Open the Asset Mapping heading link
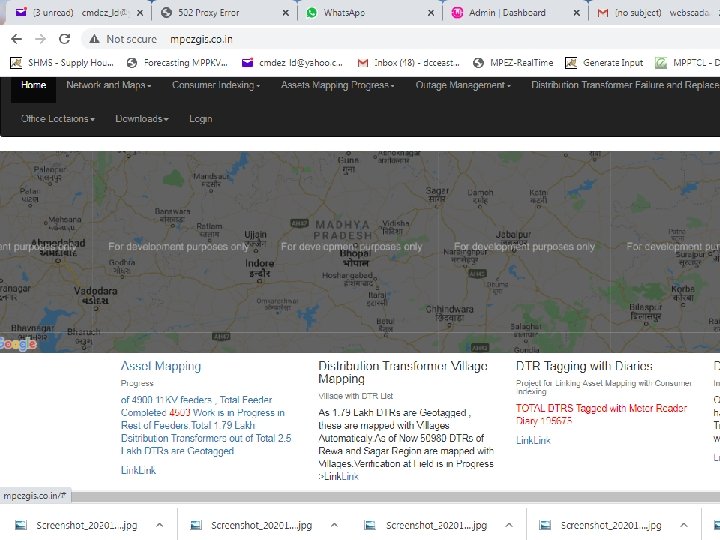 (x=161, y=366)
